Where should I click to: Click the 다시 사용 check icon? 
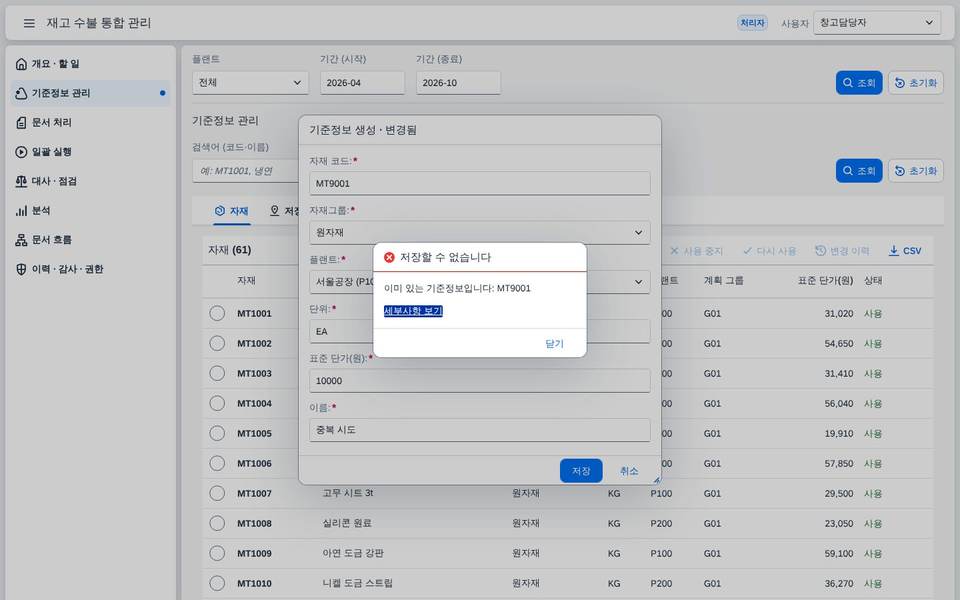pos(748,250)
